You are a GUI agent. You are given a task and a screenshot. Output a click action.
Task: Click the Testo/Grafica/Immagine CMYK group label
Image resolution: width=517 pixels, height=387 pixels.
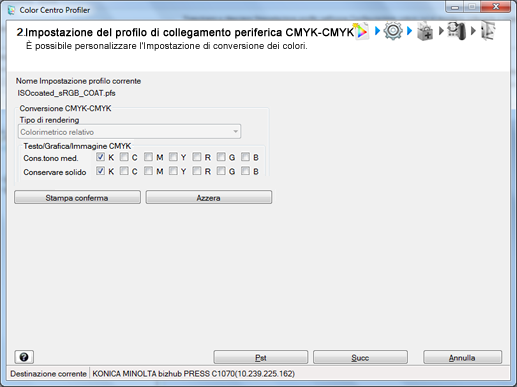(77, 146)
